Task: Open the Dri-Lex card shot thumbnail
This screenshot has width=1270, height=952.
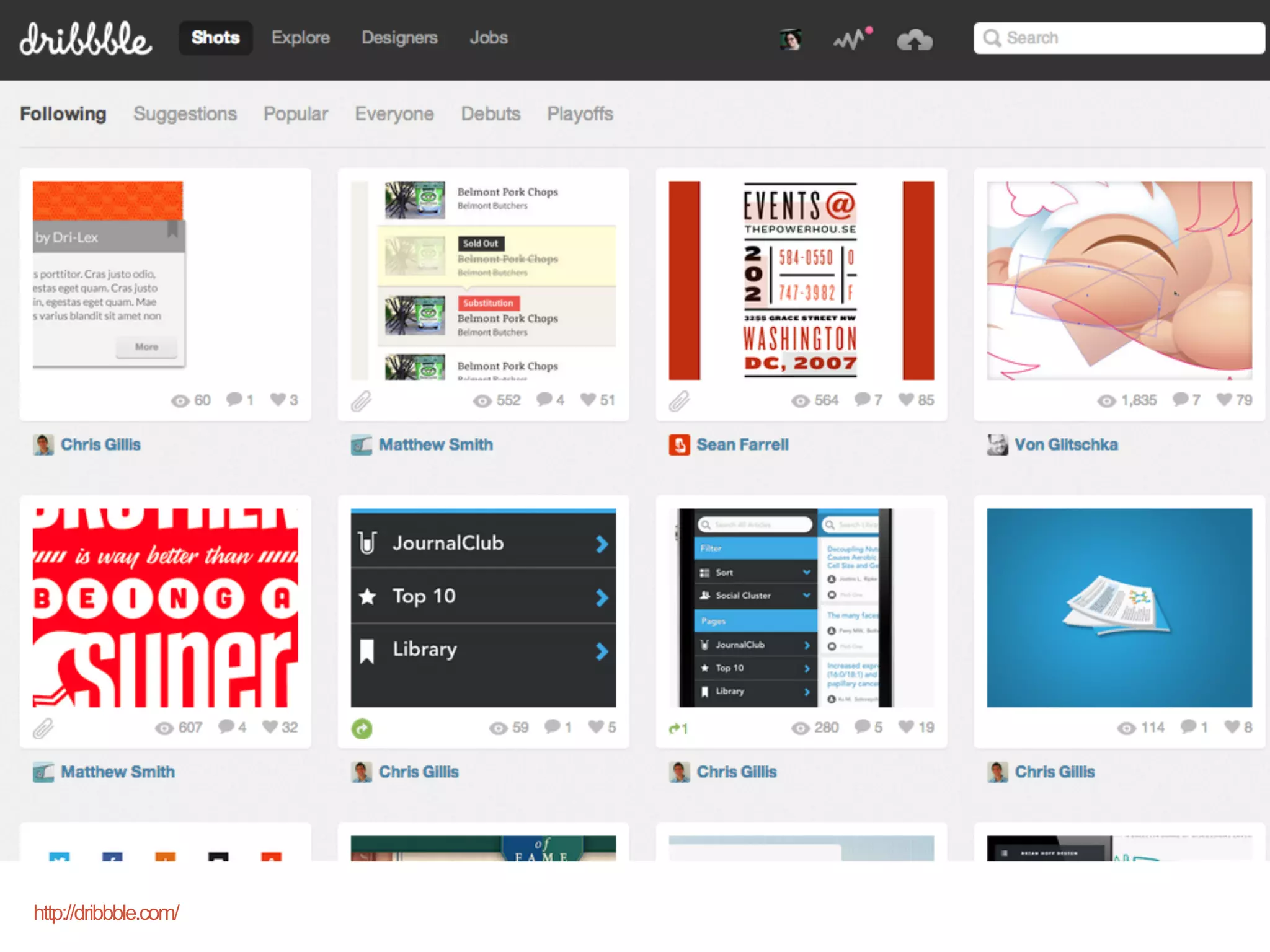Action: (166, 280)
